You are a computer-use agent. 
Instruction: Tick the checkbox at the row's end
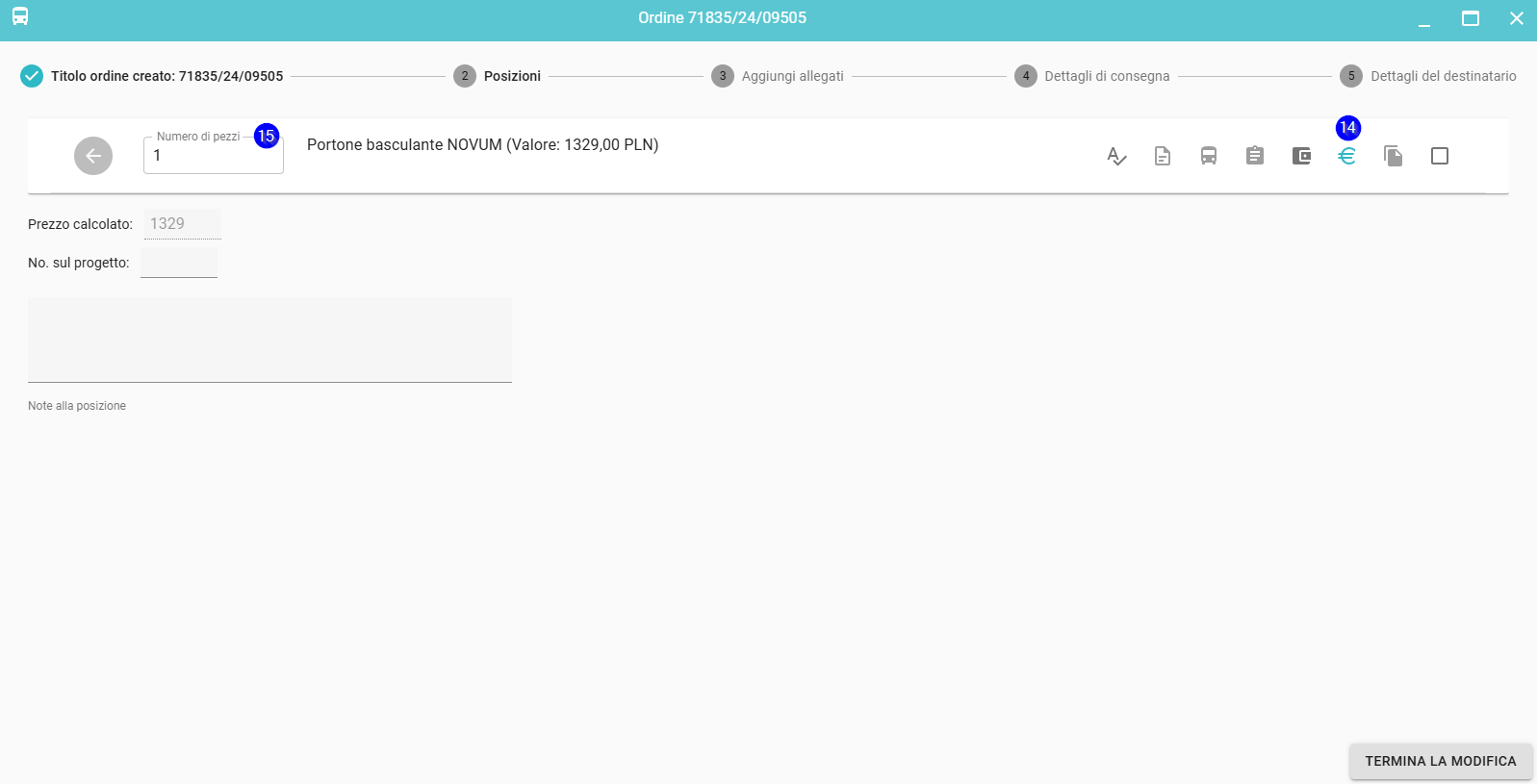click(x=1440, y=156)
